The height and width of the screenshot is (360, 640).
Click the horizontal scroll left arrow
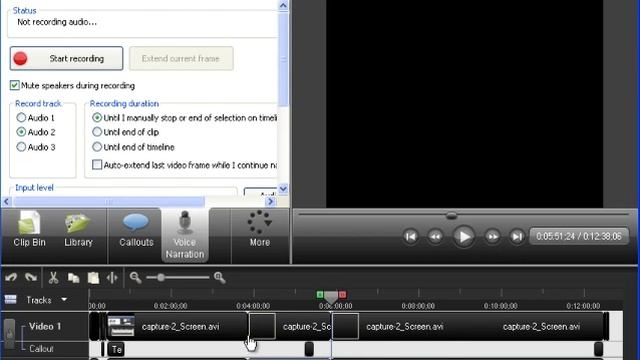coord(6,202)
